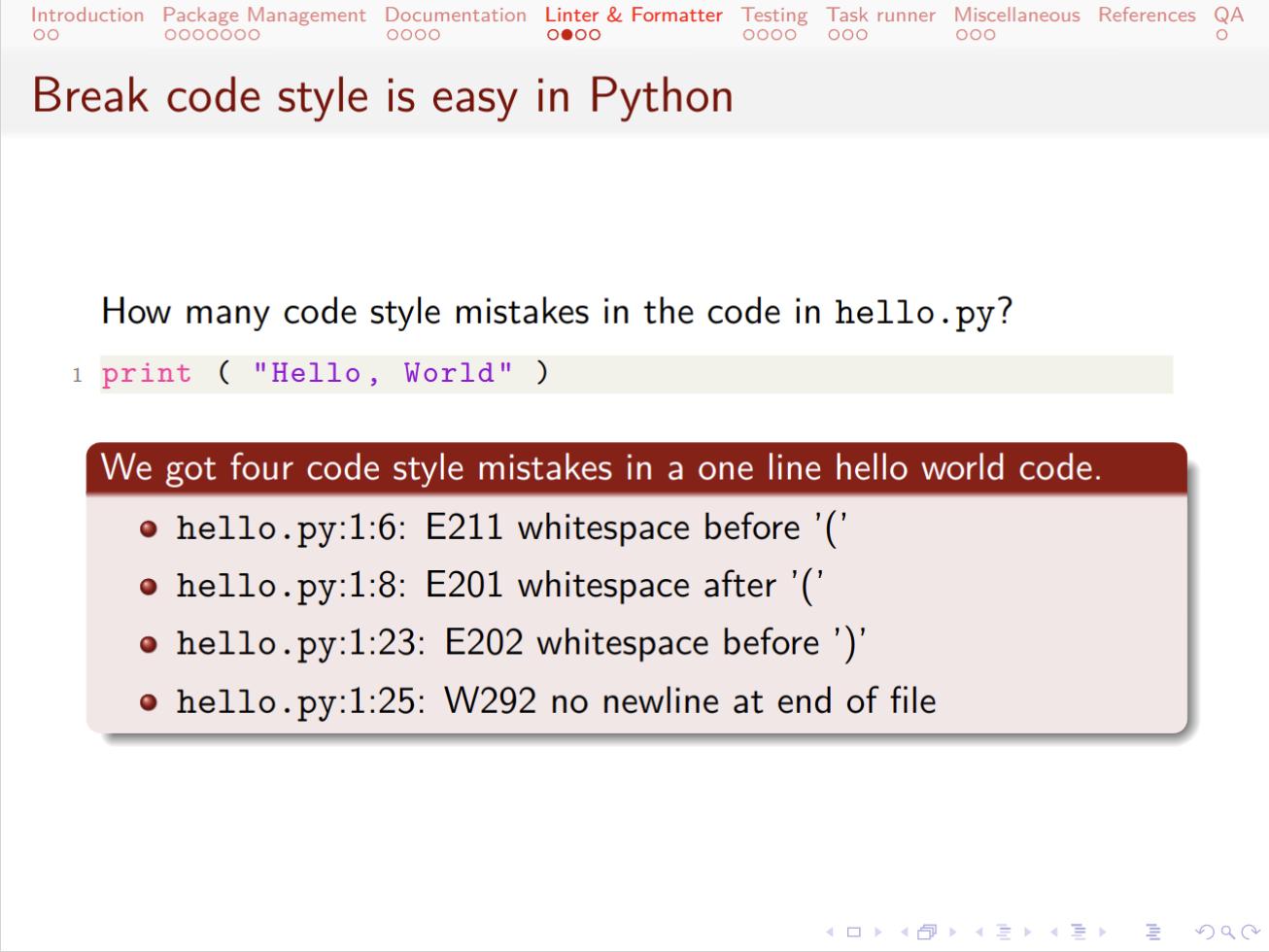Image resolution: width=1269 pixels, height=952 pixels.
Task: Select first slide dot under Linter & Formatter
Action: tap(553, 35)
